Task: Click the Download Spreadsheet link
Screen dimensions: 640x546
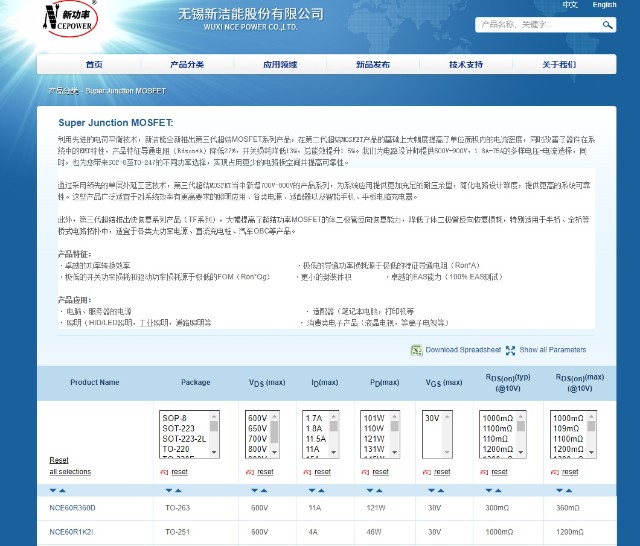Action: [x=463, y=350]
